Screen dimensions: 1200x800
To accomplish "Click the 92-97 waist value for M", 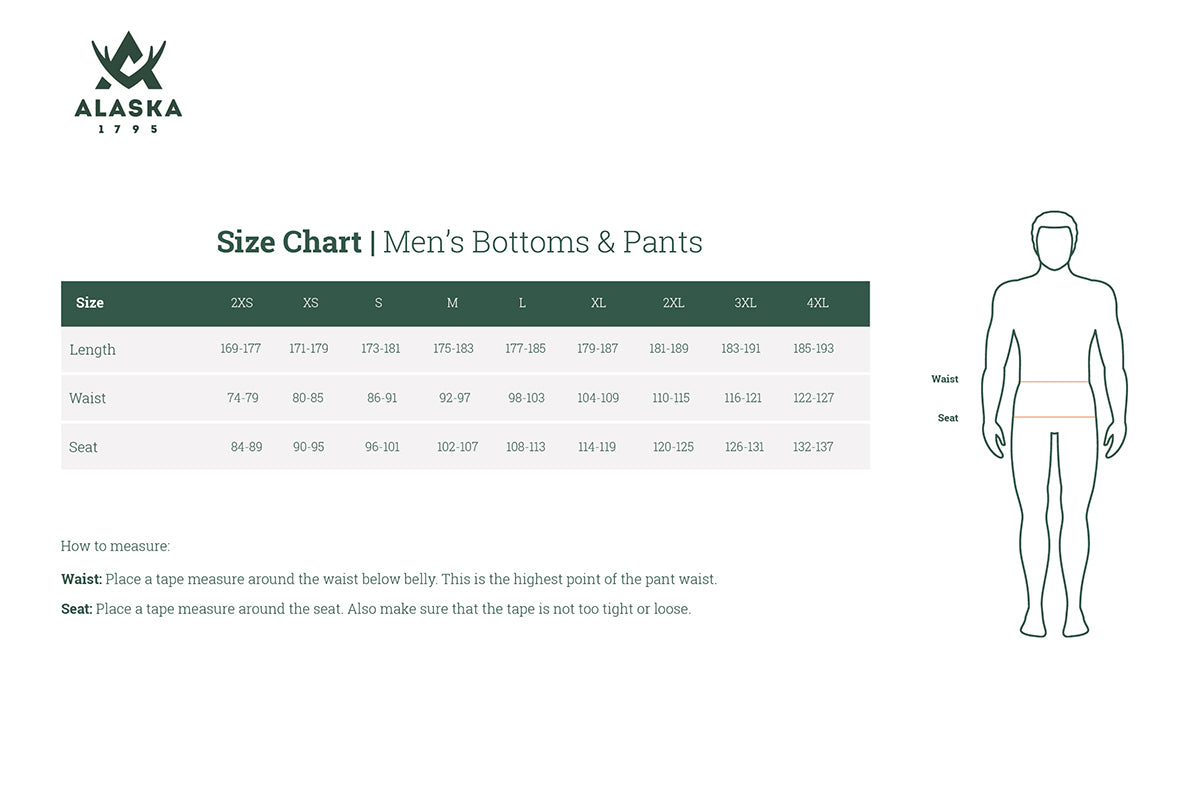I will 454,398.
